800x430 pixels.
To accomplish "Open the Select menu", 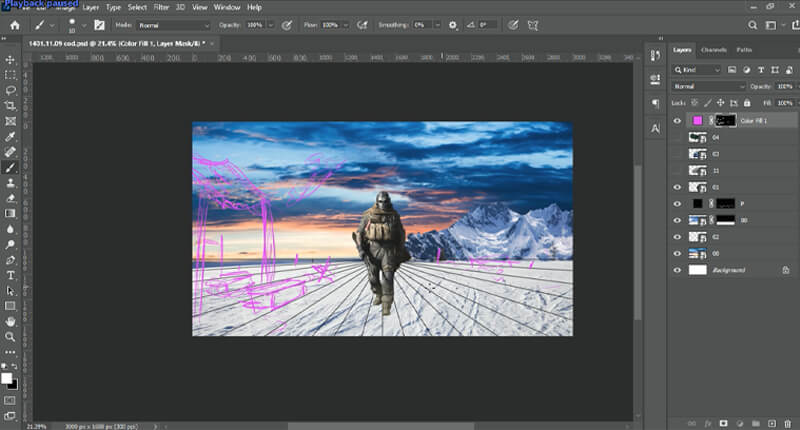I will pos(137,7).
